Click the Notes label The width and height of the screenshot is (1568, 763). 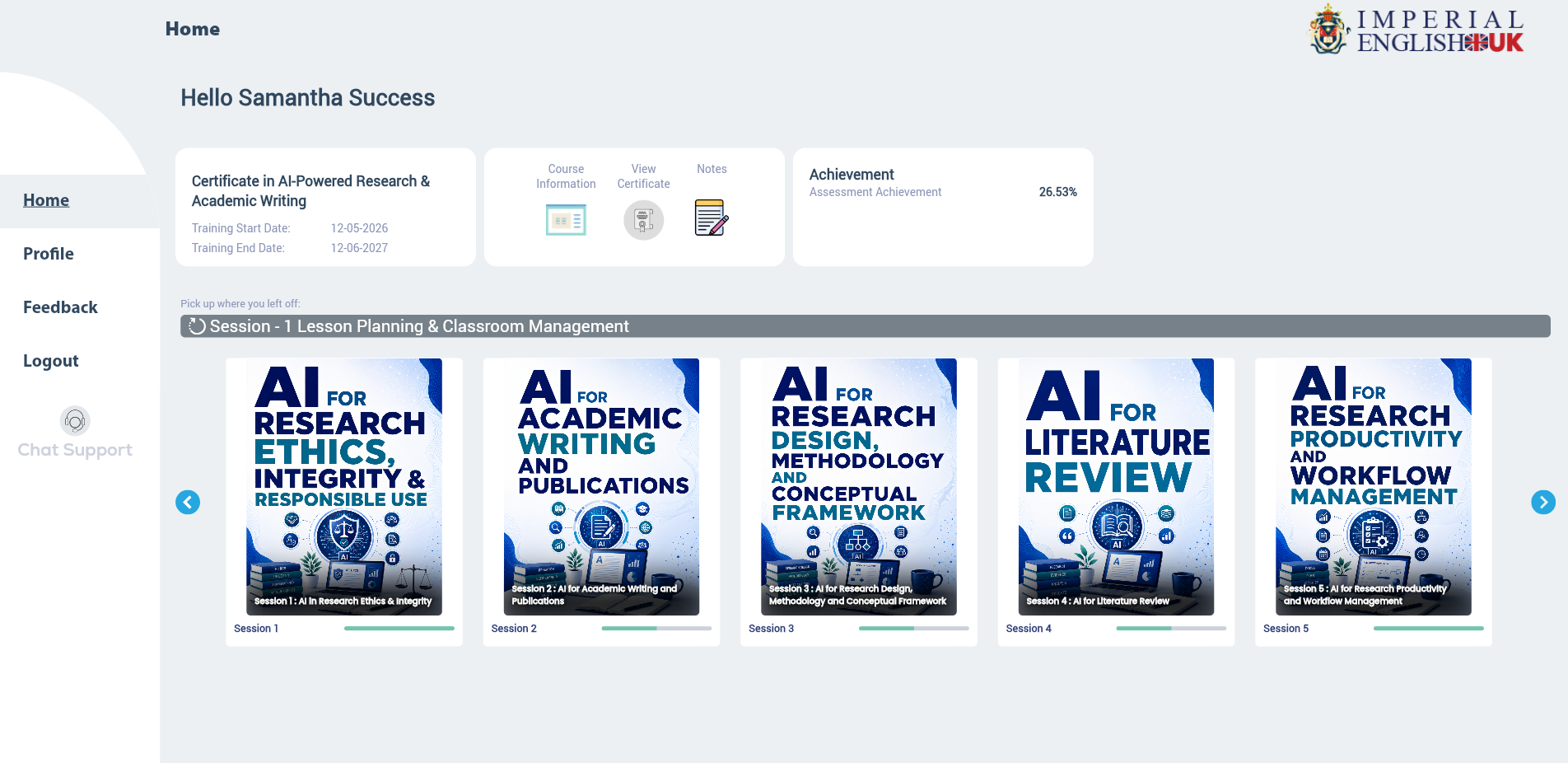pyautogui.click(x=712, y=169)
